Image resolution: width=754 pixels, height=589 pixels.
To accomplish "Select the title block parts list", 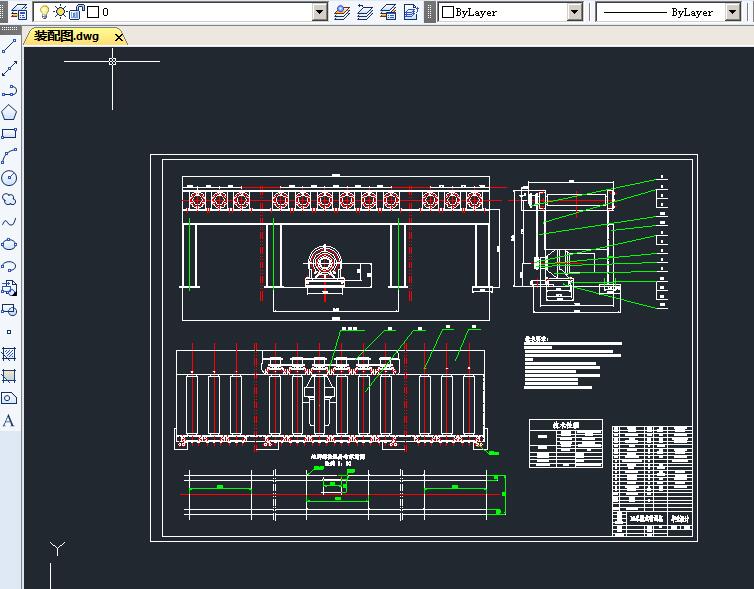I will click(653, 481).
